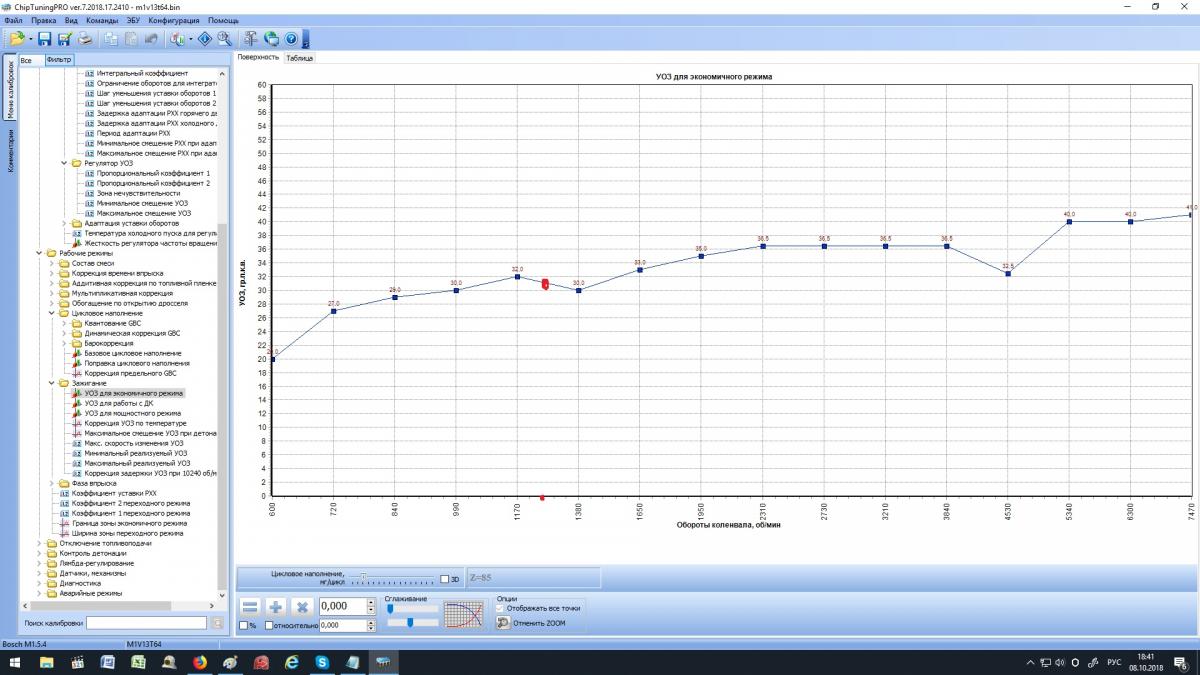Expand the 'Фаза впрыска' folder
The height and width of the screenshot is (675, 1200).
(x=51, y=483)
